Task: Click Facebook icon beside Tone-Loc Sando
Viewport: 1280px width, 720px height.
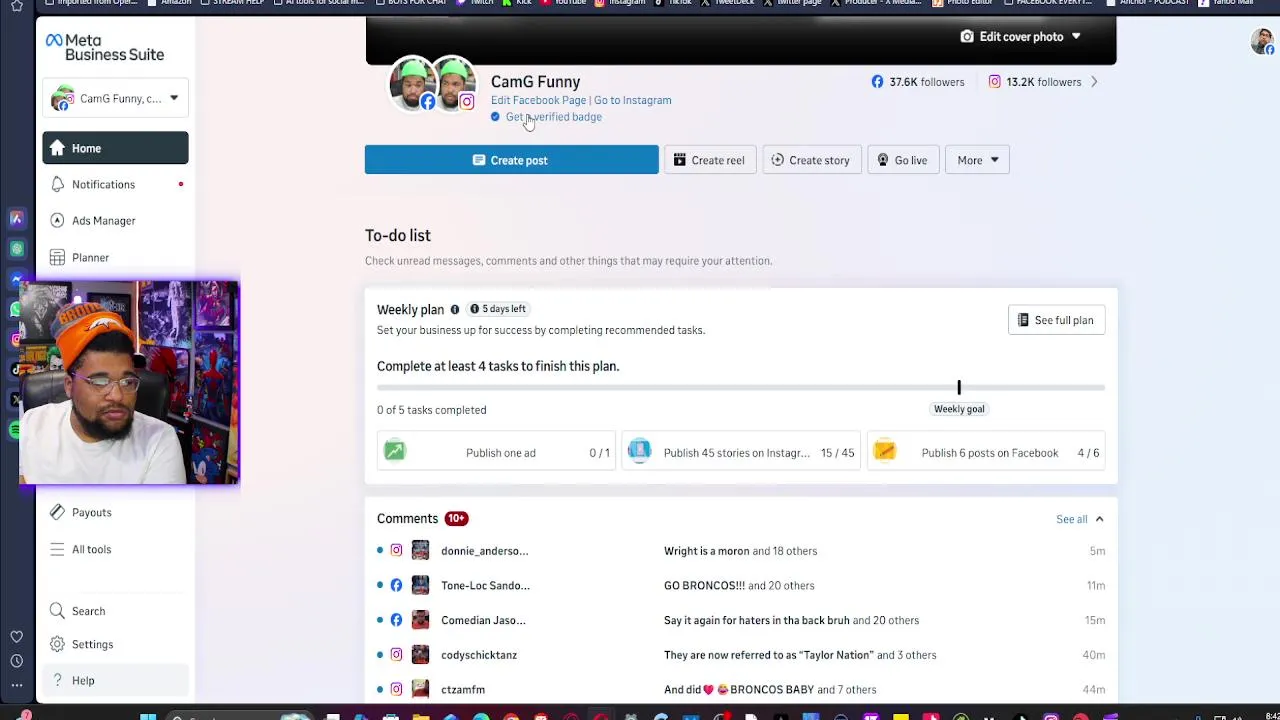Action: click(x=396, y=585)
